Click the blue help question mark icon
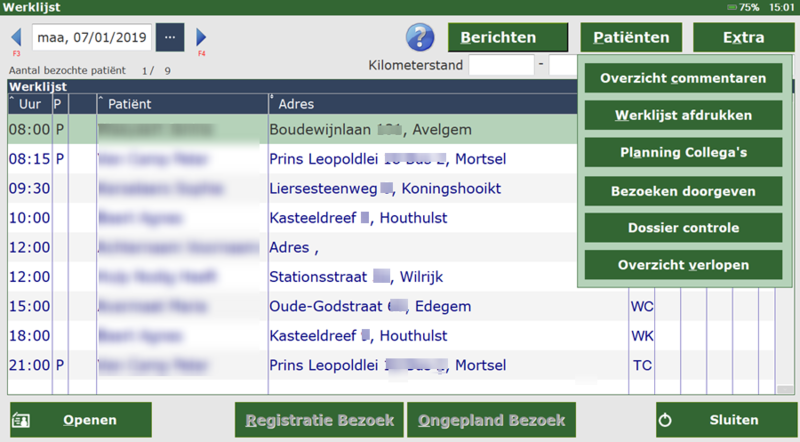 [x=420, y=37]
